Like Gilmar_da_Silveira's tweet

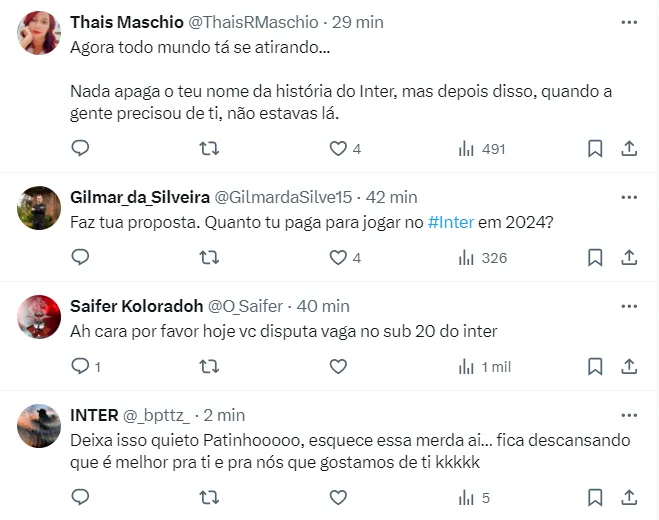[x=338, y=258]
